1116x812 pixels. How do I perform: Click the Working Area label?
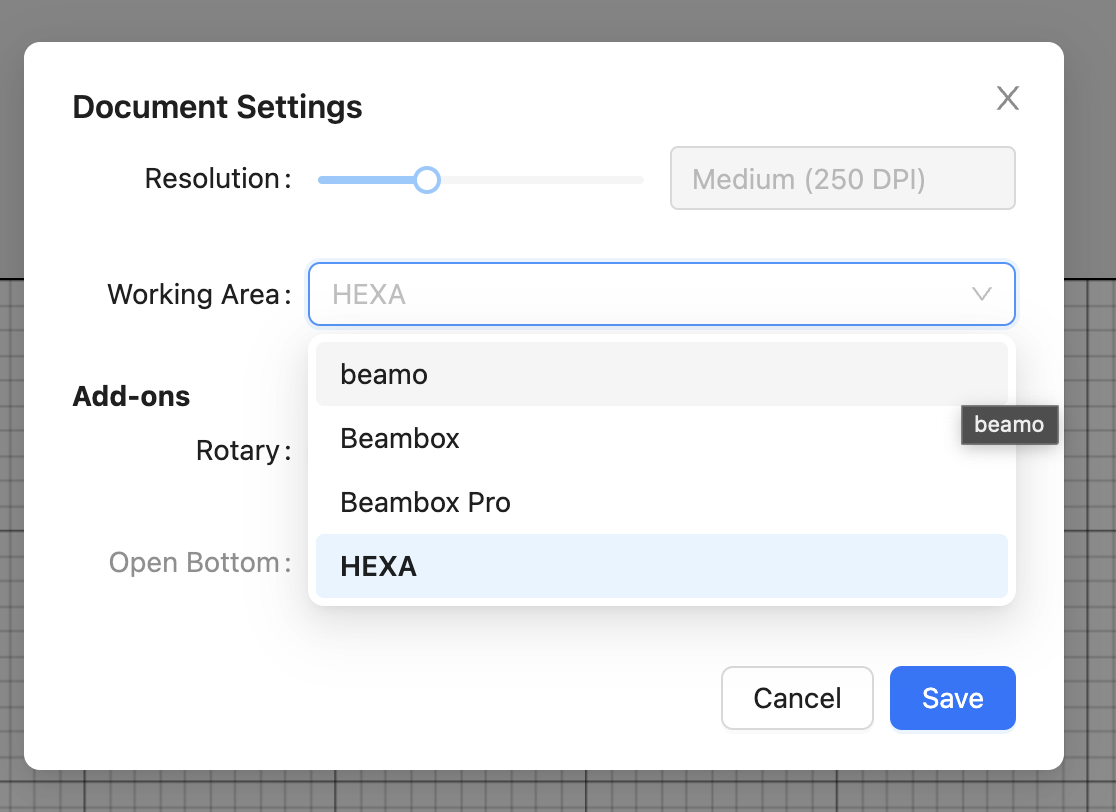(193, 295)
